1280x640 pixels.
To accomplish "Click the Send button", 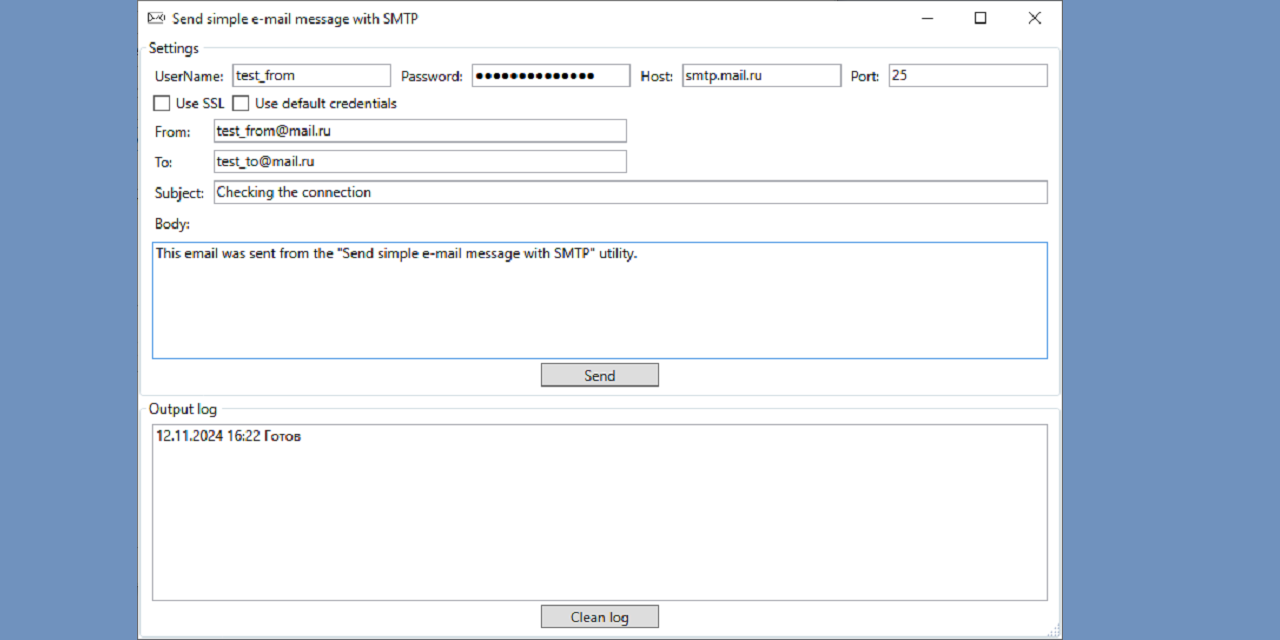I will click(599, 374).
